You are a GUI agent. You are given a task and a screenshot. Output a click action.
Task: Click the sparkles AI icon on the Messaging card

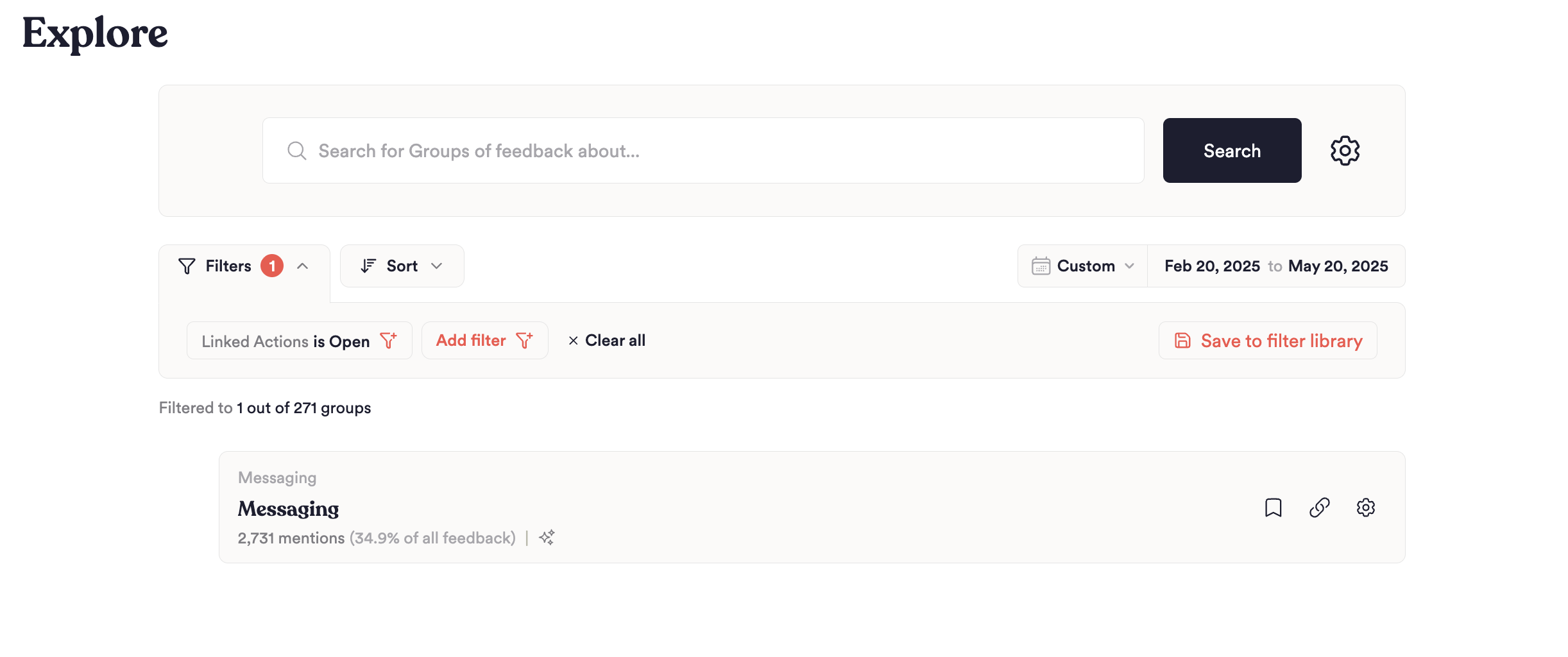click(x=547, y=538)
